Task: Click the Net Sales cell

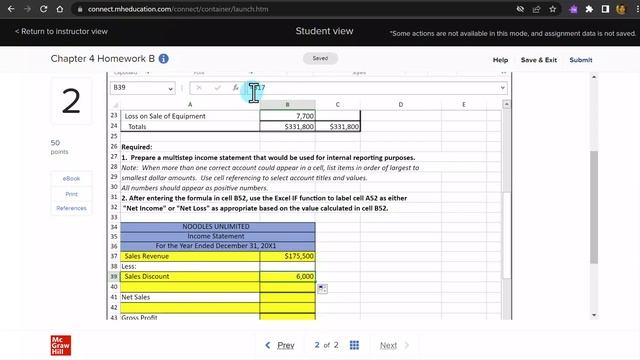Action: (190, 297)
